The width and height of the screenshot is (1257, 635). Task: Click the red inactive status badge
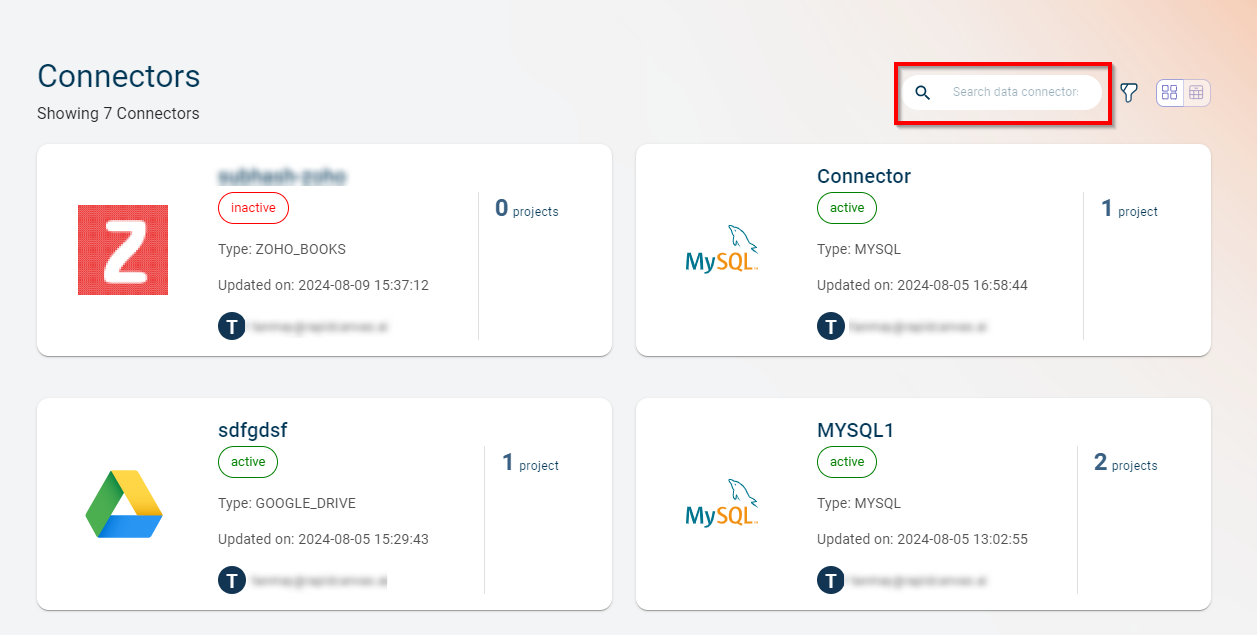pyautogui.click(x=253, y=208)
